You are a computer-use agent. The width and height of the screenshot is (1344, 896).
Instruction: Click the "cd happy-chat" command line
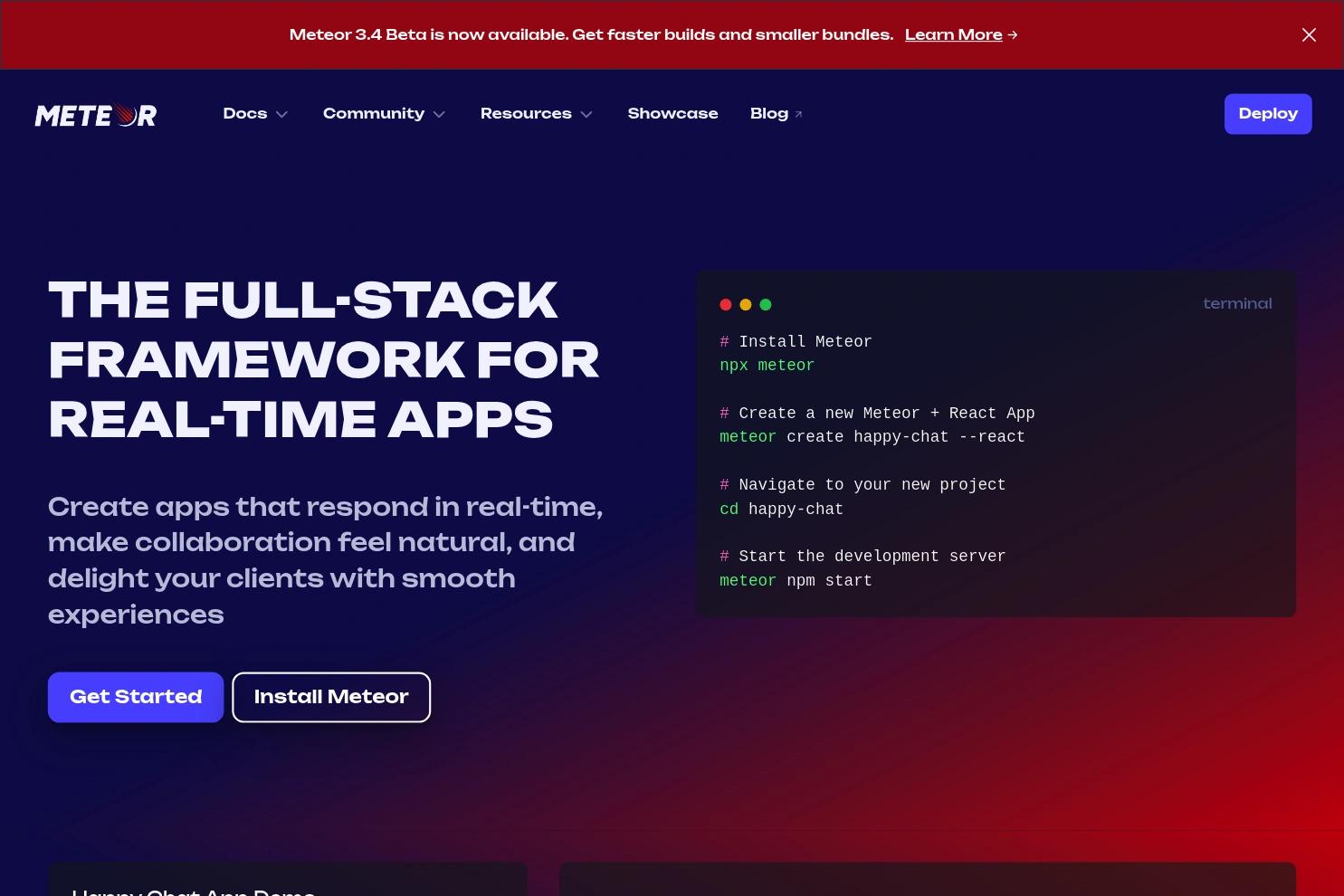point(781,510)
